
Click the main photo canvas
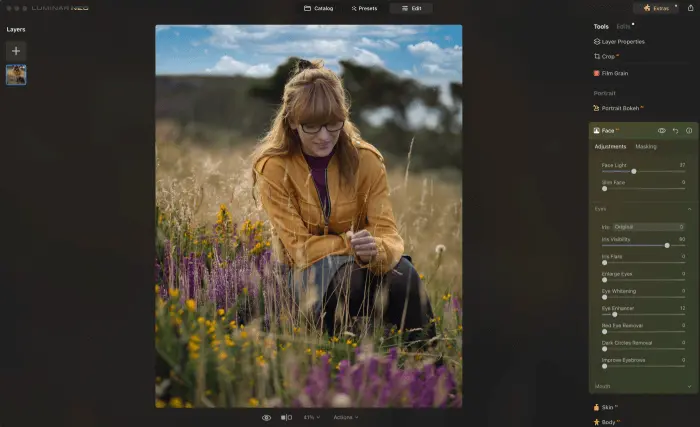(x=308, y=216)
